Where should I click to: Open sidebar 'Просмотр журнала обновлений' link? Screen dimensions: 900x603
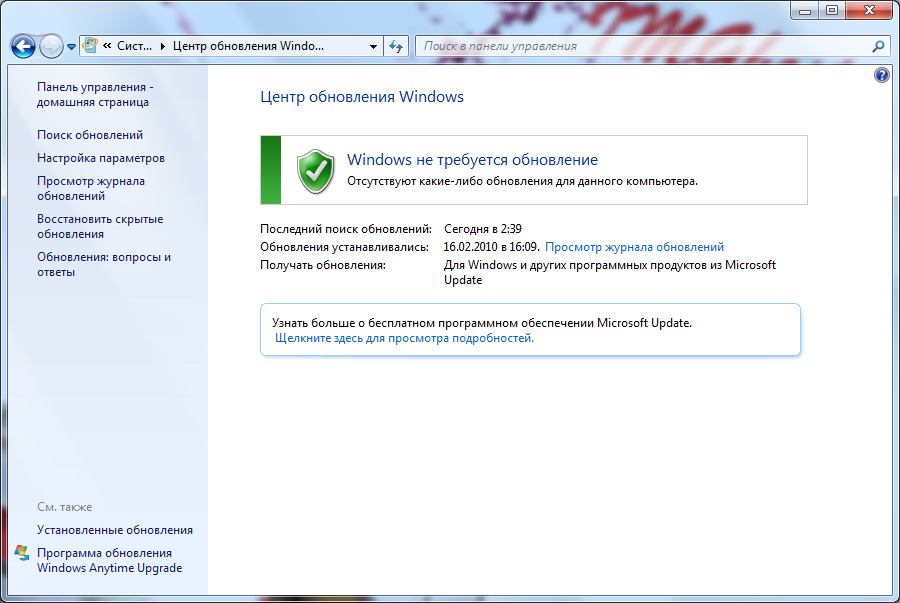point(91,188)
